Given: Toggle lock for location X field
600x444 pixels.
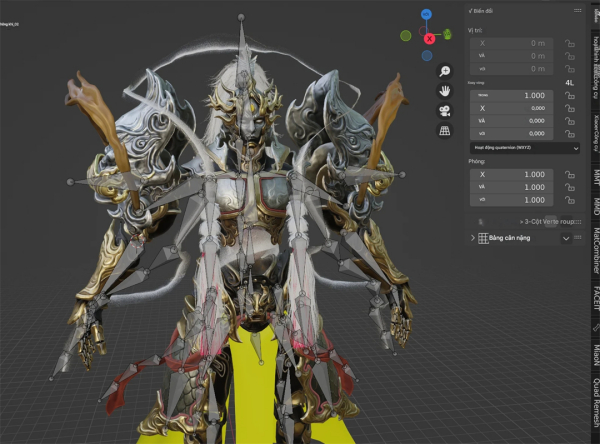Looking at the screenshot, I should click(x=569, y=43).
